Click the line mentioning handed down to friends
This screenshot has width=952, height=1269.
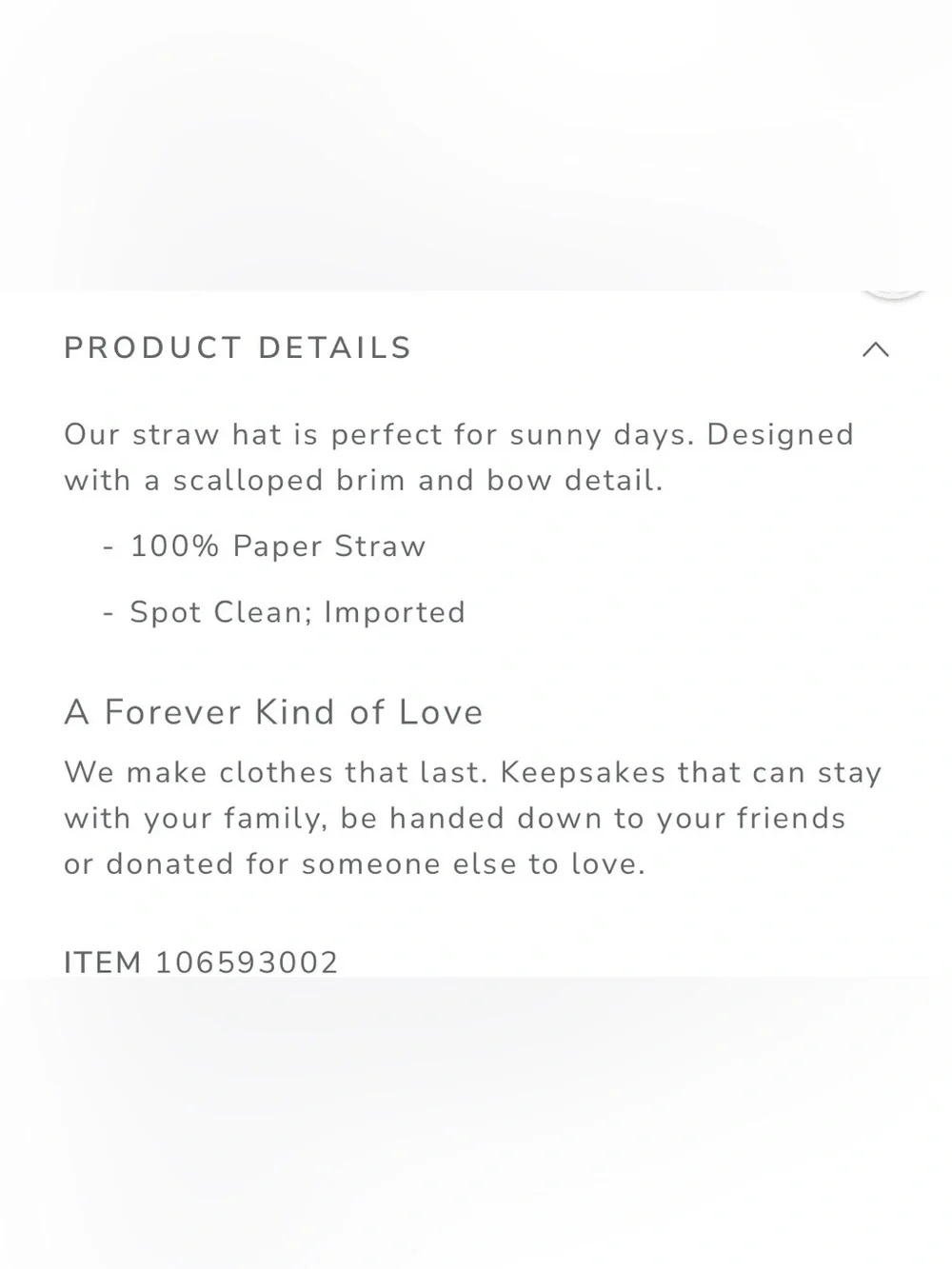tap(455, 819)
